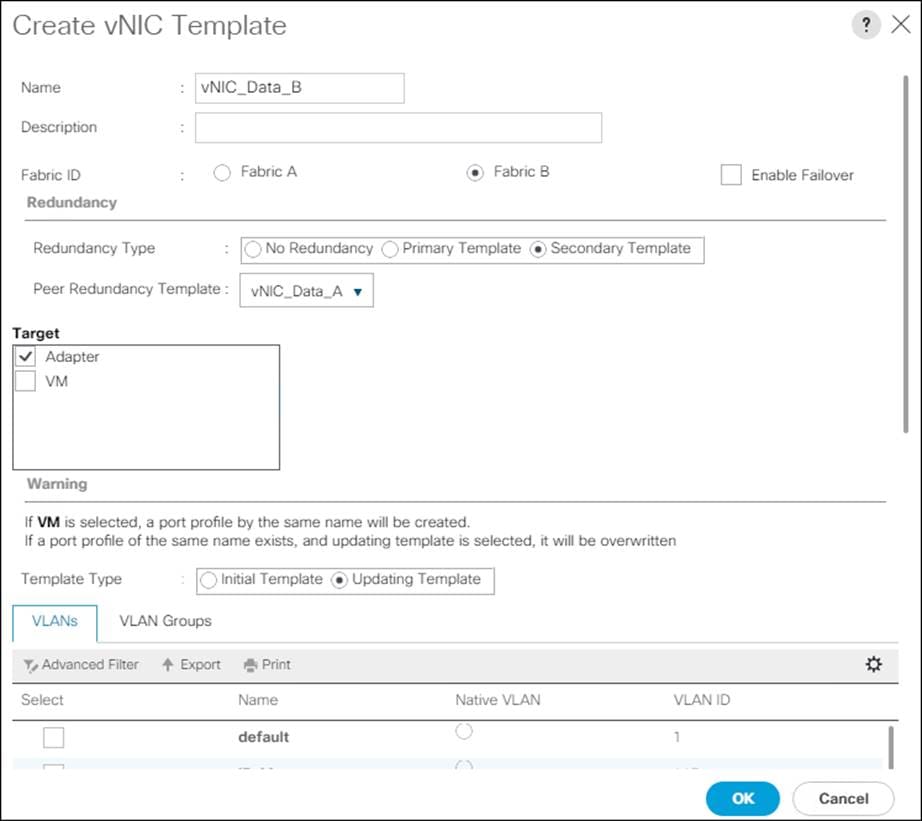Close the Create vNIC Template dialog

[x=901, y=25]
